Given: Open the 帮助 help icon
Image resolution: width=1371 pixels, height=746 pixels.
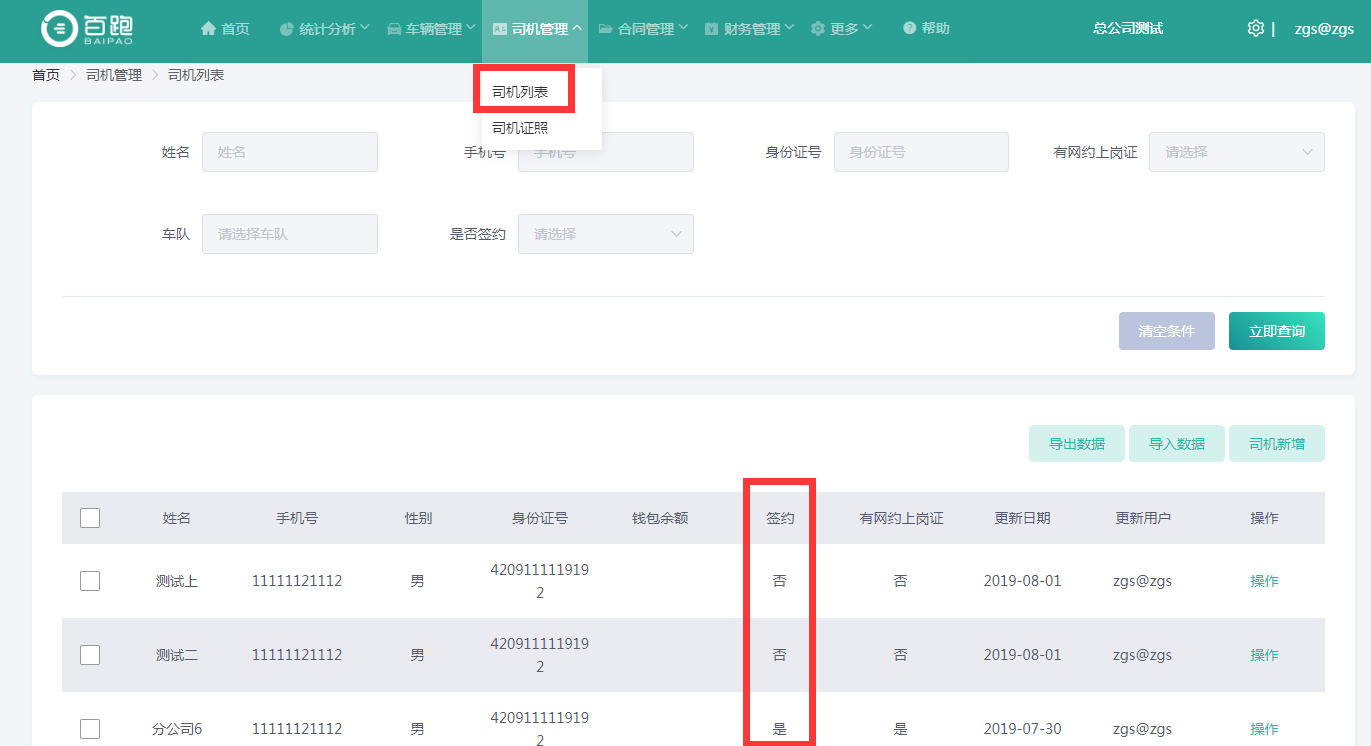Looking at the screenshot, I should pos(909,29).
